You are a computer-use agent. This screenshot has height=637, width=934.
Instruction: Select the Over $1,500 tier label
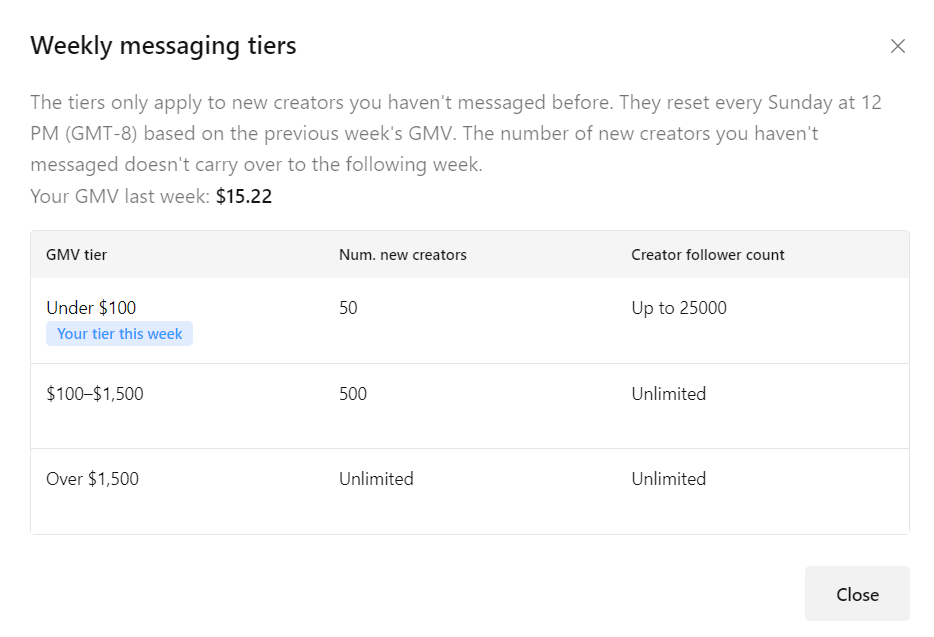93,479
